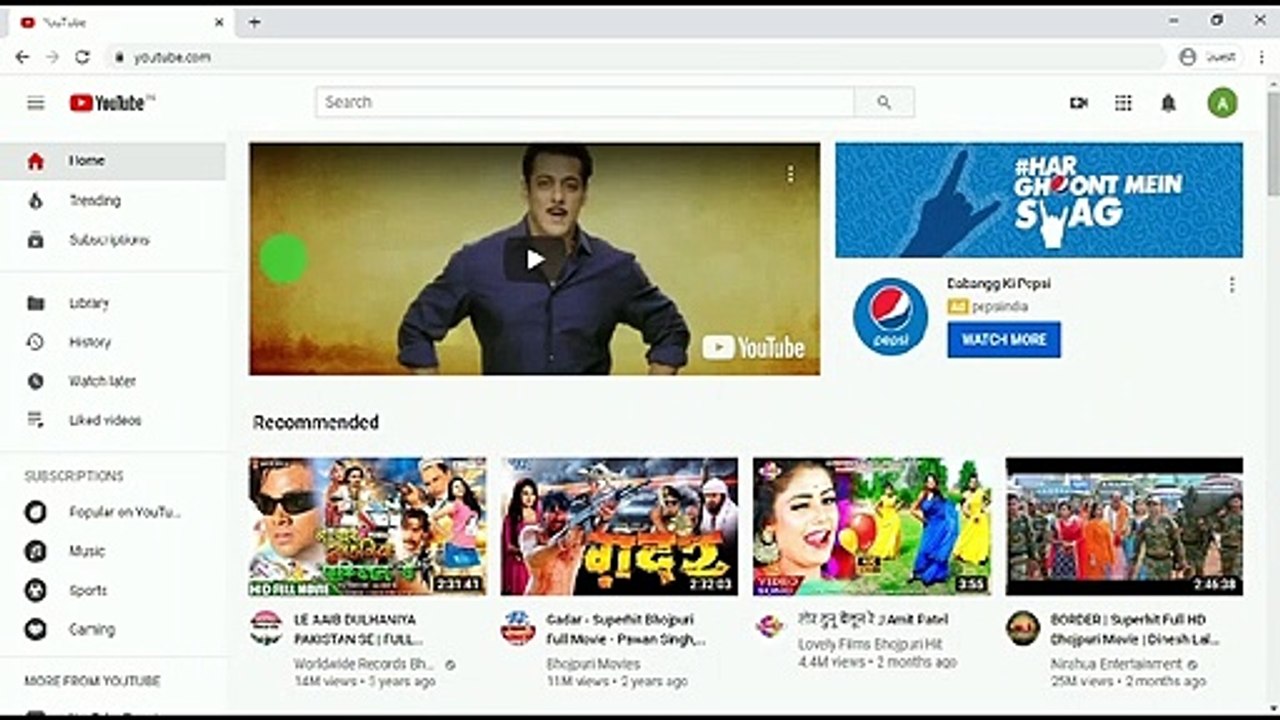The image size is (1280, 720).
Task: Open Subscriptions in sidebar
Action: tap(113, 240)
